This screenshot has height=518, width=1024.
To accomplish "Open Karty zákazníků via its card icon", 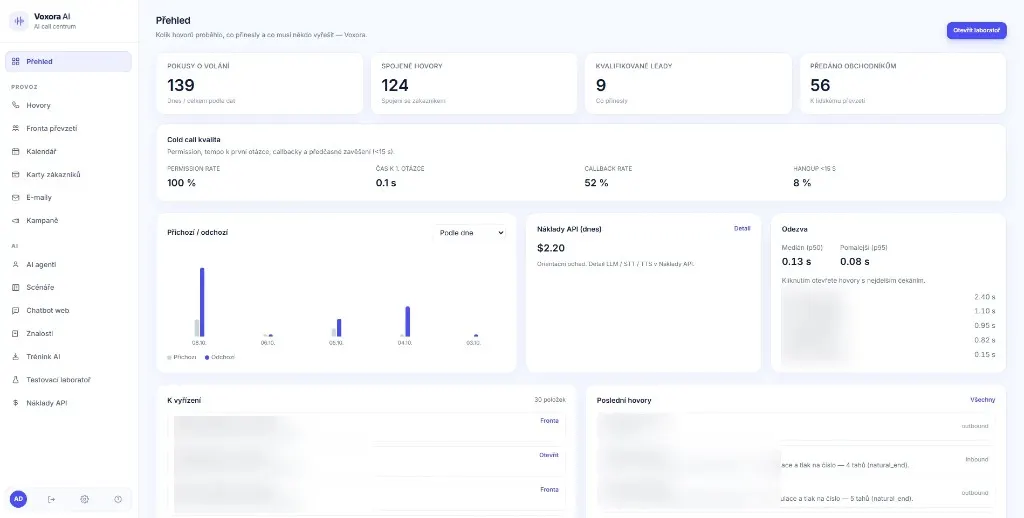I will (x=16, y=174).
